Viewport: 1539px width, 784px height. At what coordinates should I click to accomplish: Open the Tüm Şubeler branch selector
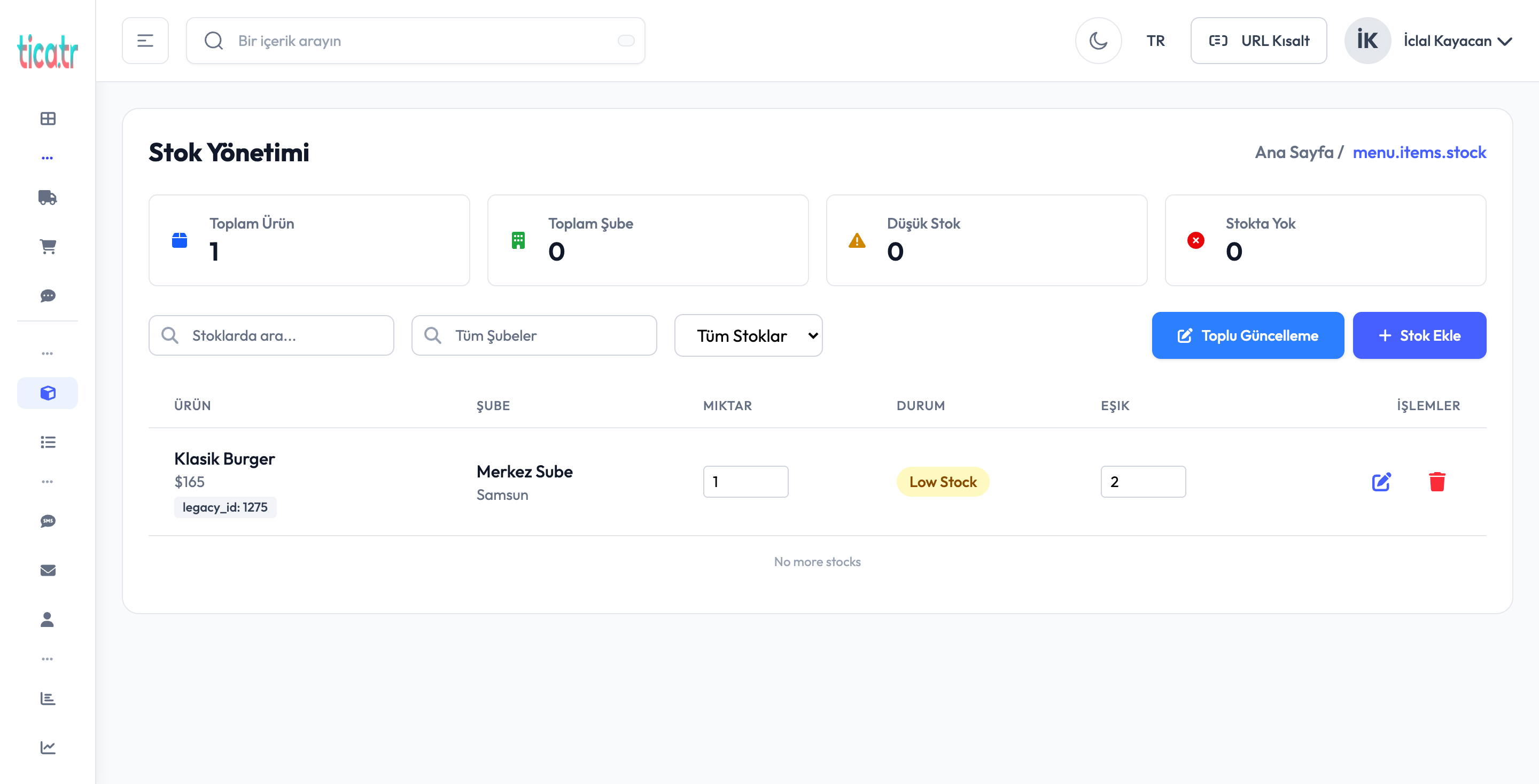click(x=533, y=335)
